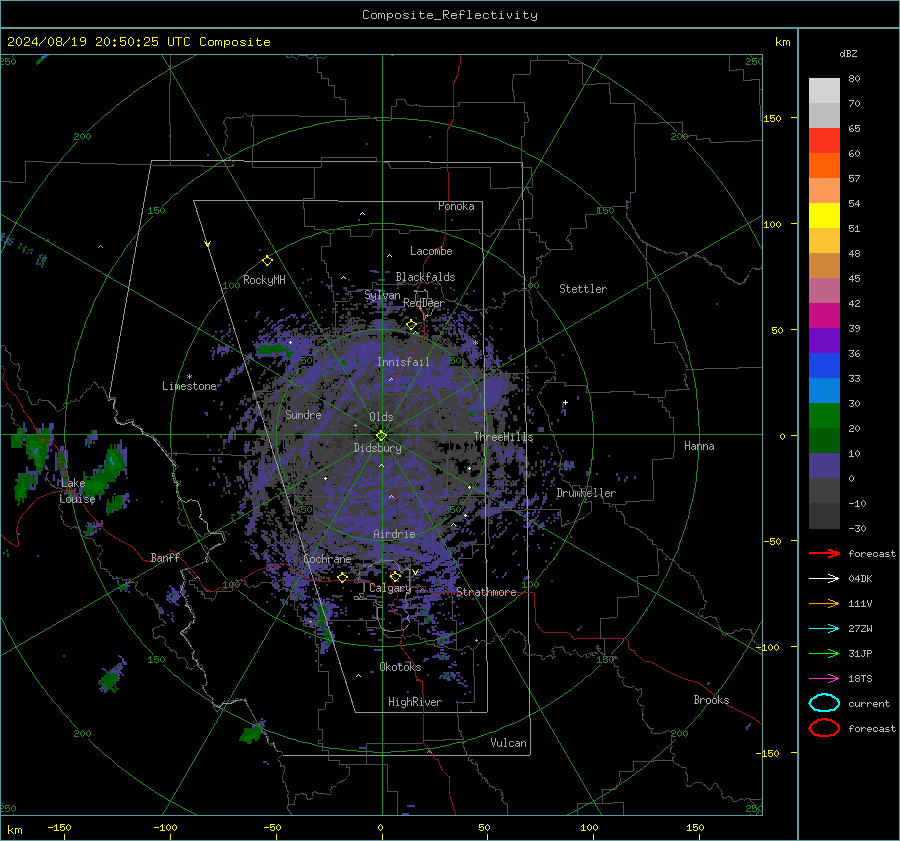The width and height of the screenshot is (900, 841).
Task: Click the yellow radar site marker at center
Action: 381,436
